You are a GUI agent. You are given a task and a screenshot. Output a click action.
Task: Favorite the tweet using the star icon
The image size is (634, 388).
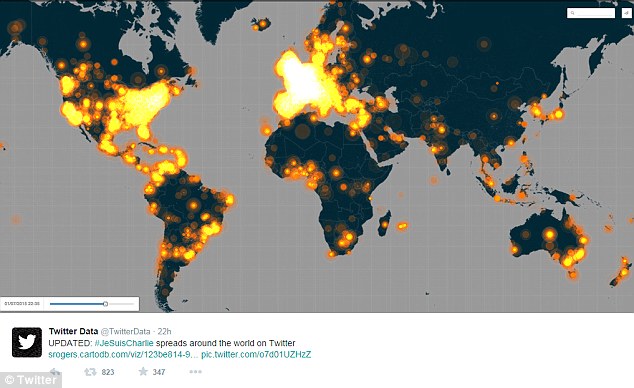pyautogui.click(x=143, y=371)
